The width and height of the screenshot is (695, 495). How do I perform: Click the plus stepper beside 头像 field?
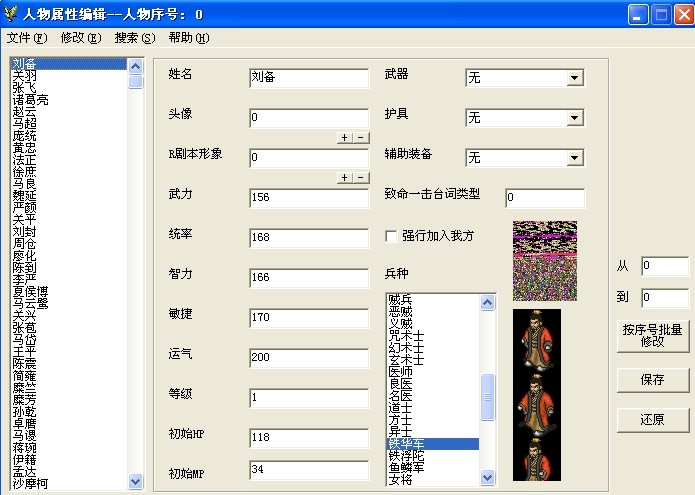345,138
